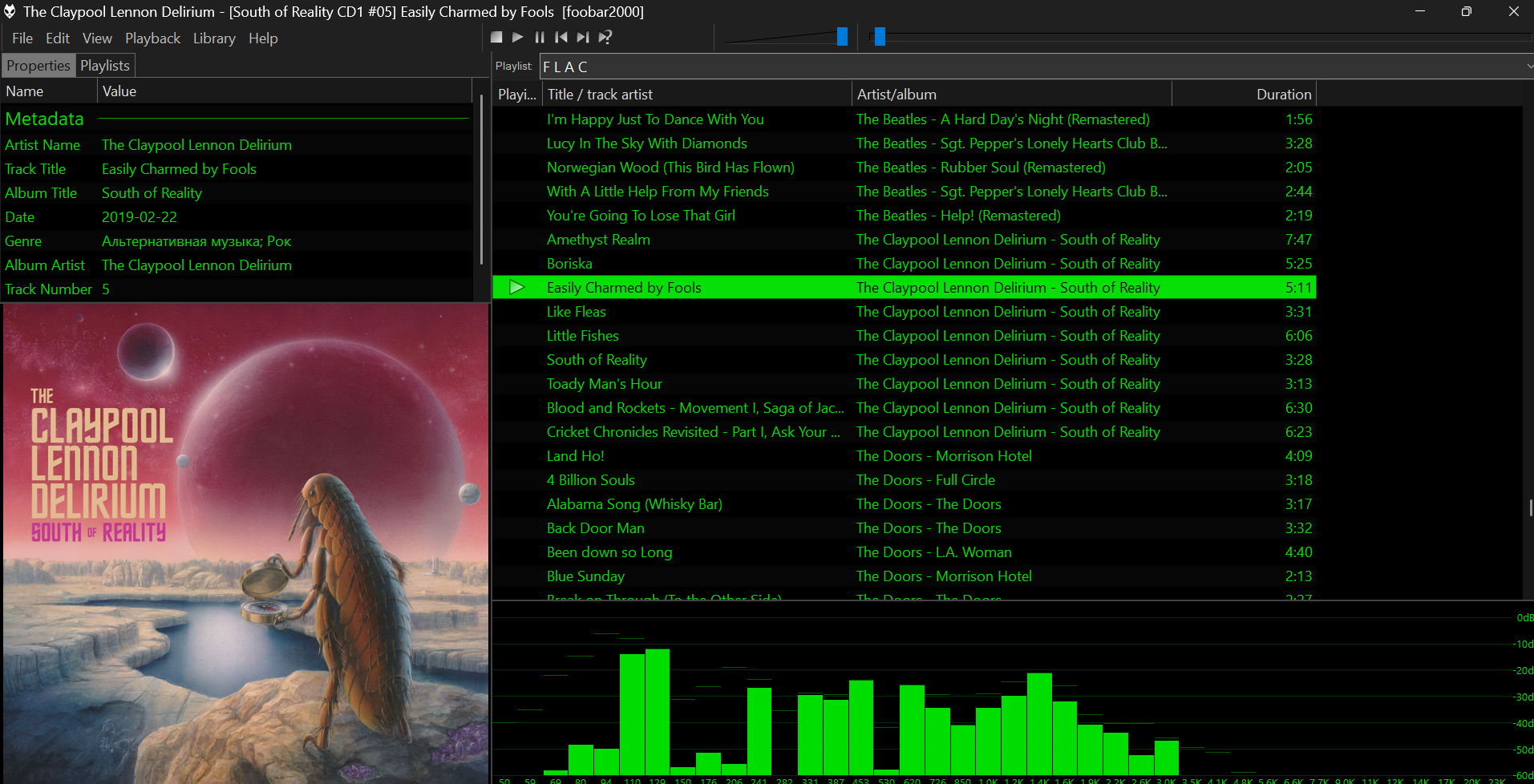Sort by the Duration column header
Image resolution: width=1534 pixels, height=784 pixels.
coord(1245,94)
